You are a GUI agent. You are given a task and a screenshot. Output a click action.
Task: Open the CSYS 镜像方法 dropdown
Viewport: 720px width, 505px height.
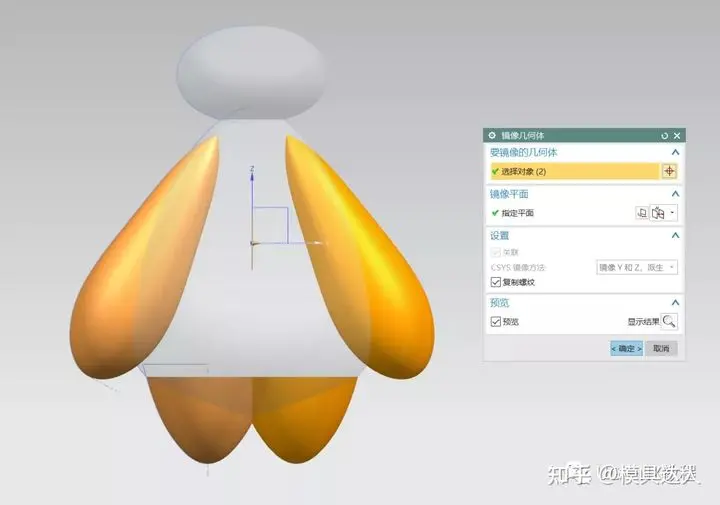[x=637, y=267]
